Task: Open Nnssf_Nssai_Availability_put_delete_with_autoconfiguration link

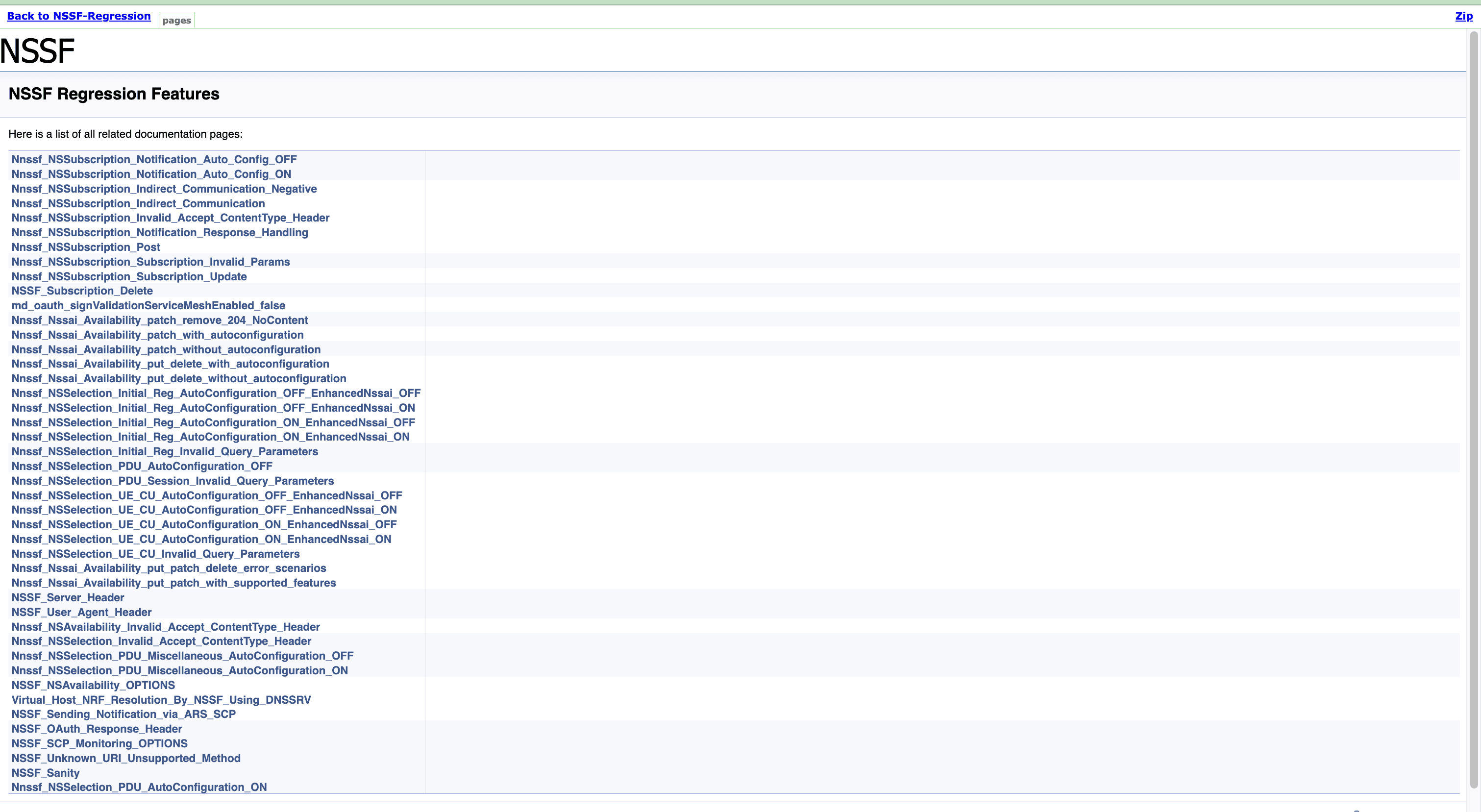Action: pos(170,364)
